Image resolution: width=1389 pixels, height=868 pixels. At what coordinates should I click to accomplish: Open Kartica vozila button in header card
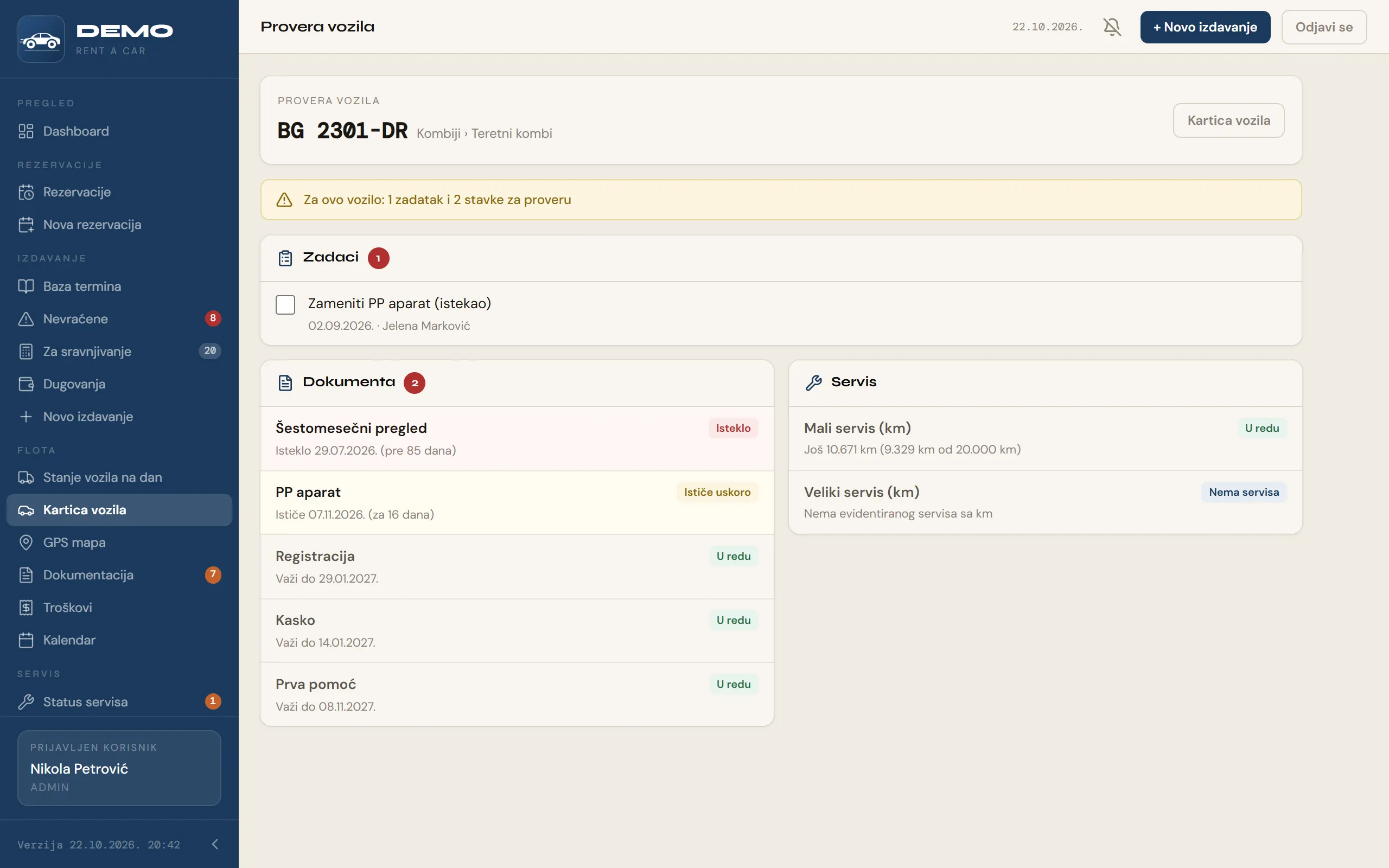(x=1228, y=120)
